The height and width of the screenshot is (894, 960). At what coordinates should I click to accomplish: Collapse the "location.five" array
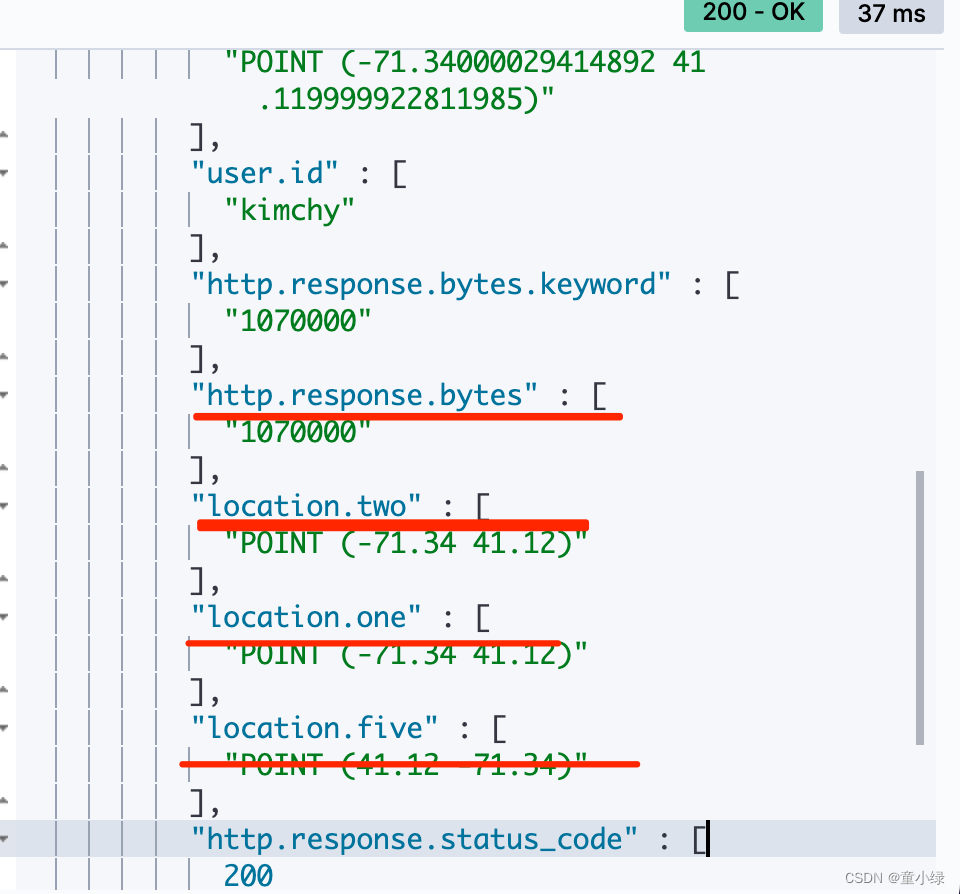(x=6, y=728)
